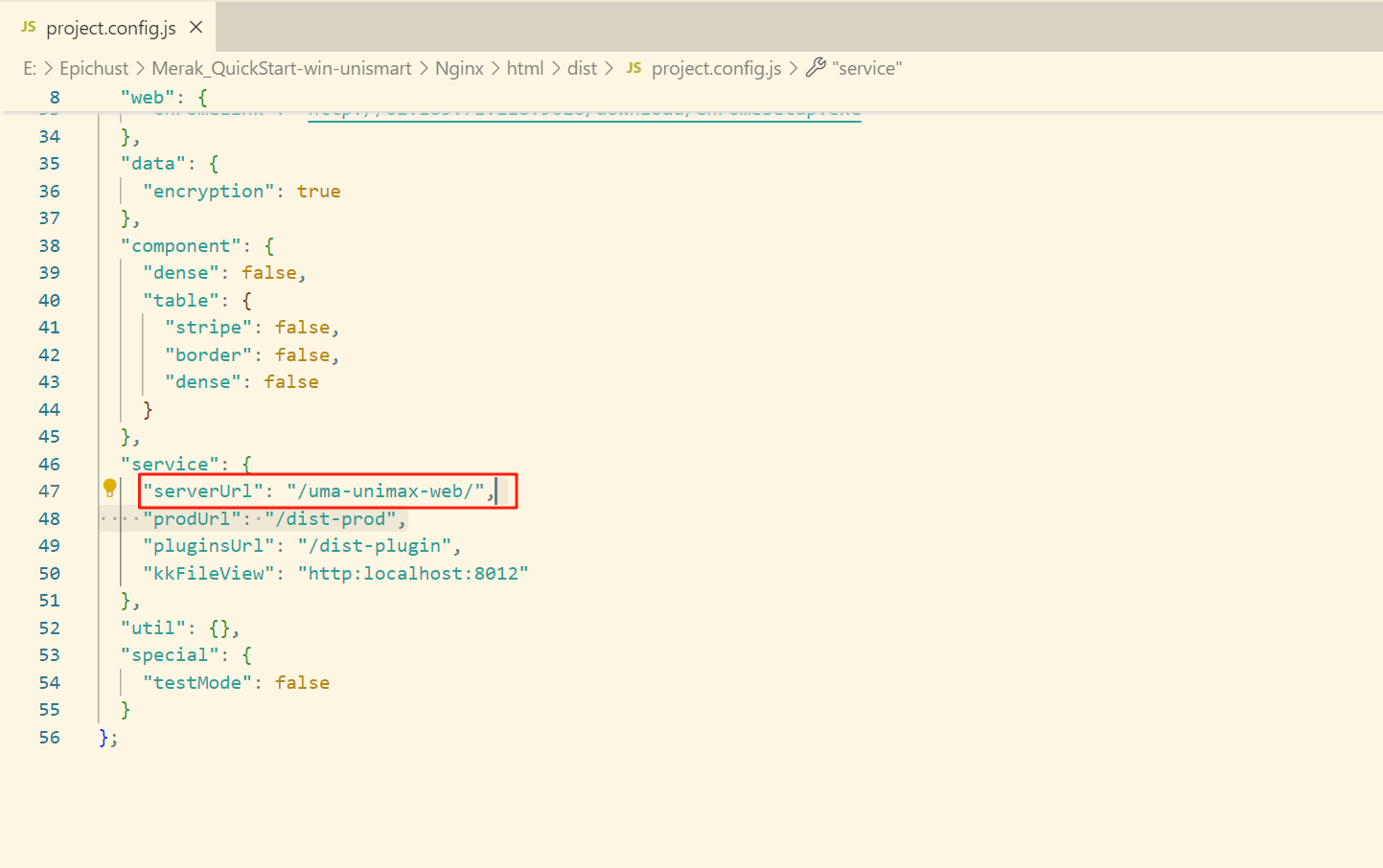Expand the Nginx folder breadcrumb
This screenshot has width=1383, height=868.
pyautogui.click(x=459, y=68)
